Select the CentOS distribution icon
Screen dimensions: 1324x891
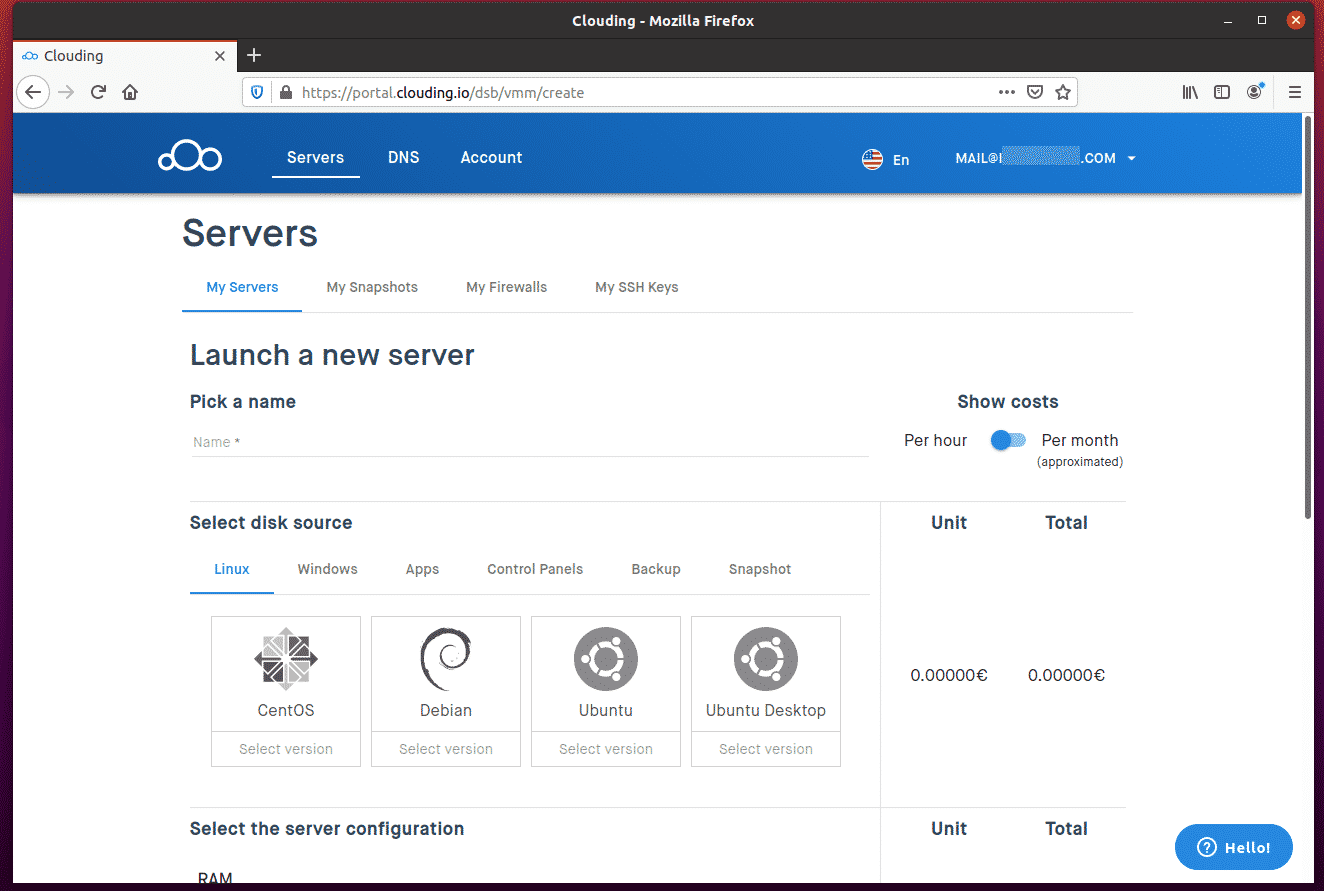[x=286, y=659]
